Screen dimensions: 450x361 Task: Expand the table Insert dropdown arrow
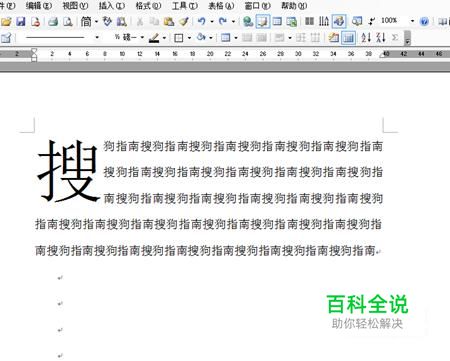point(236,37)
